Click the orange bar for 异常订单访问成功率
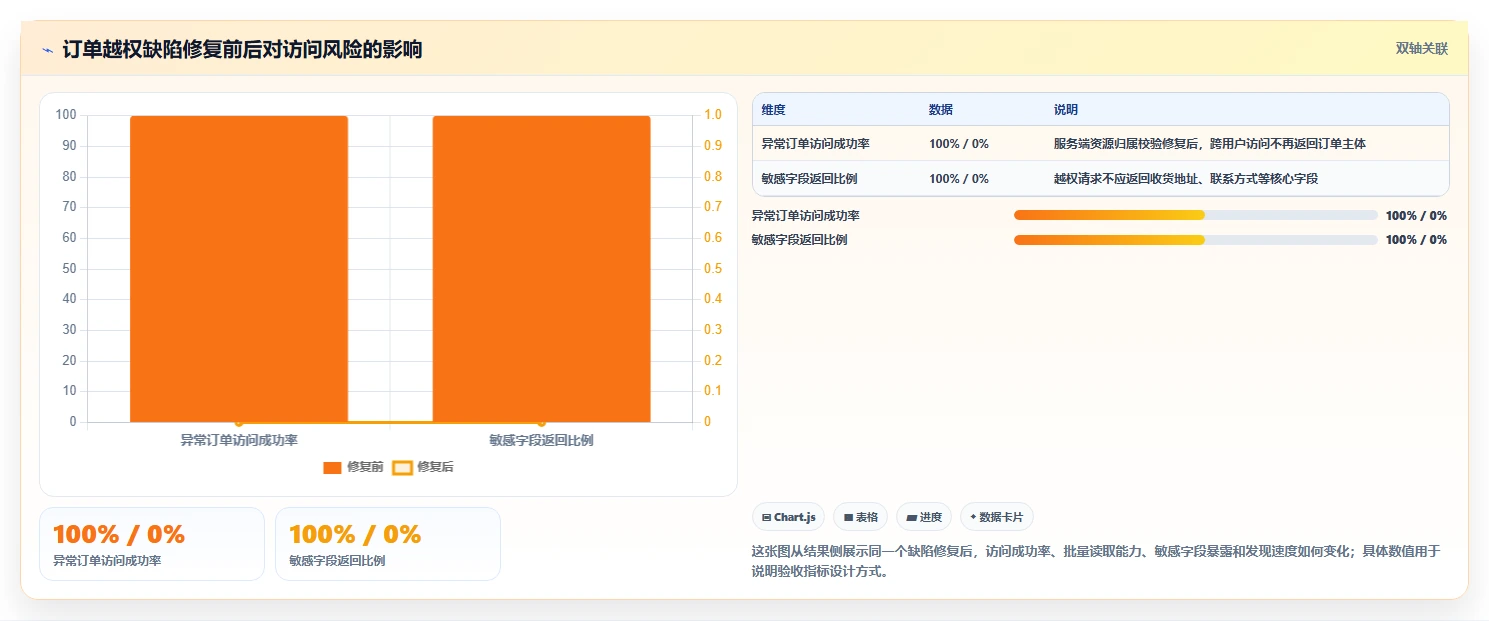This screenshot has height=621, width=1489. [239, 269]
